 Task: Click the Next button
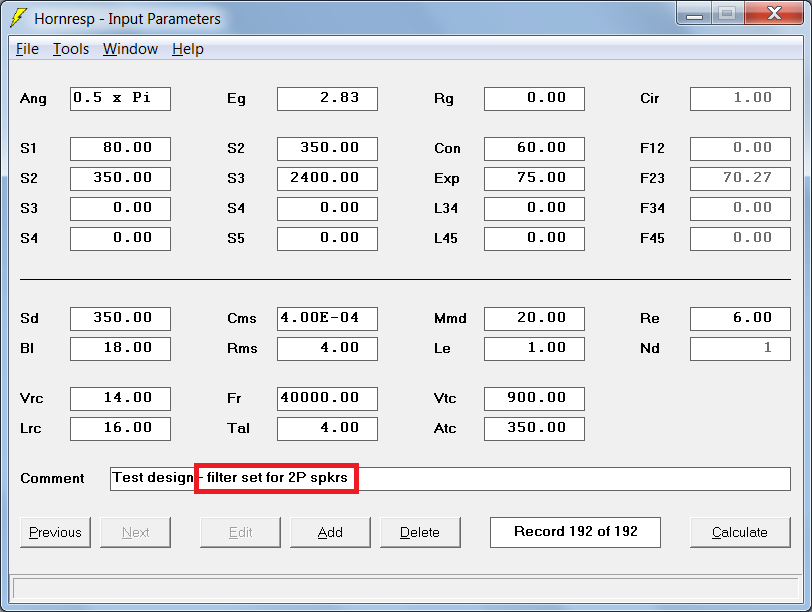click(136, 532)
